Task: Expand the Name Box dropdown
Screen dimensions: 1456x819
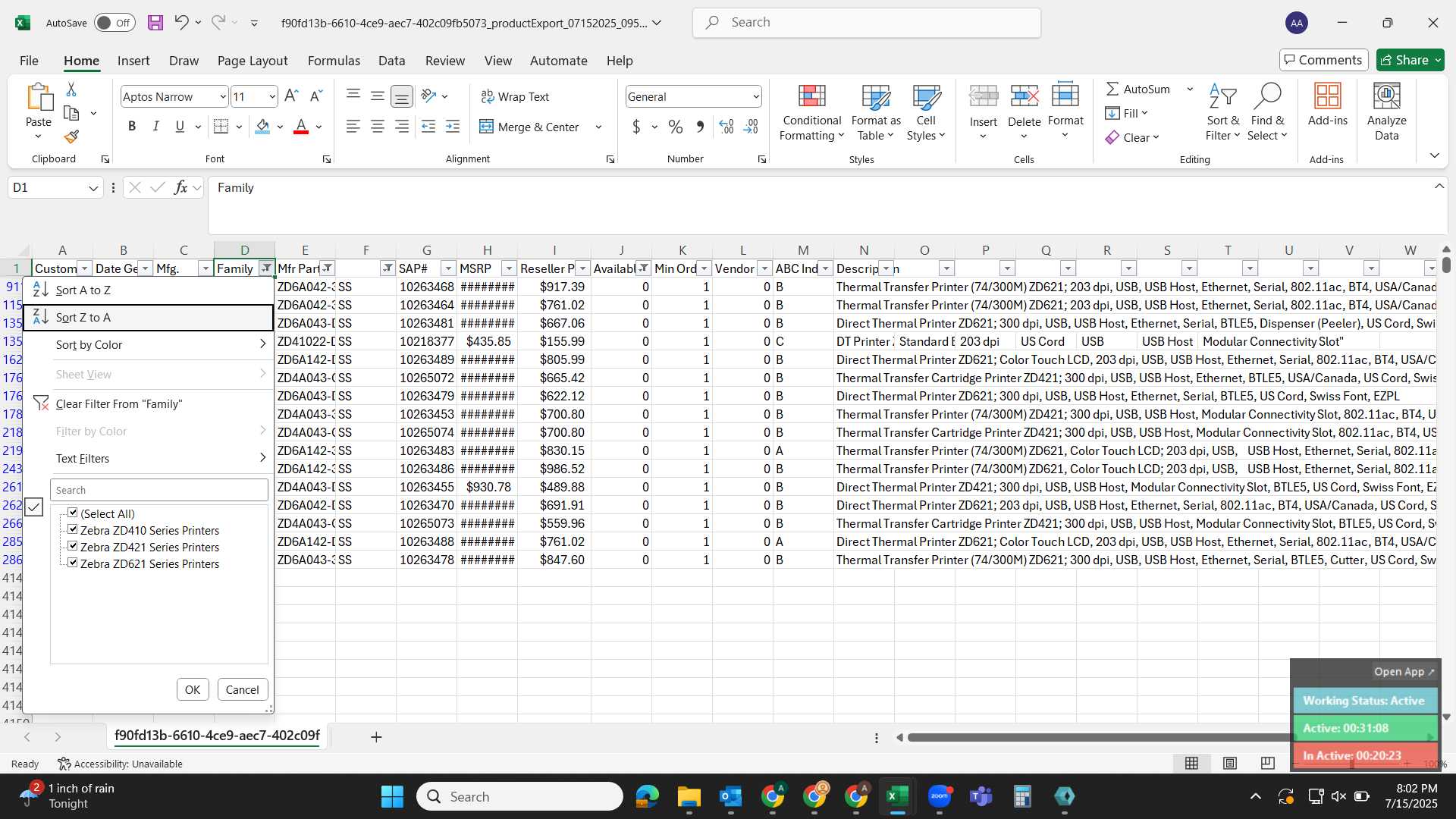Action: tap(93, 188)
